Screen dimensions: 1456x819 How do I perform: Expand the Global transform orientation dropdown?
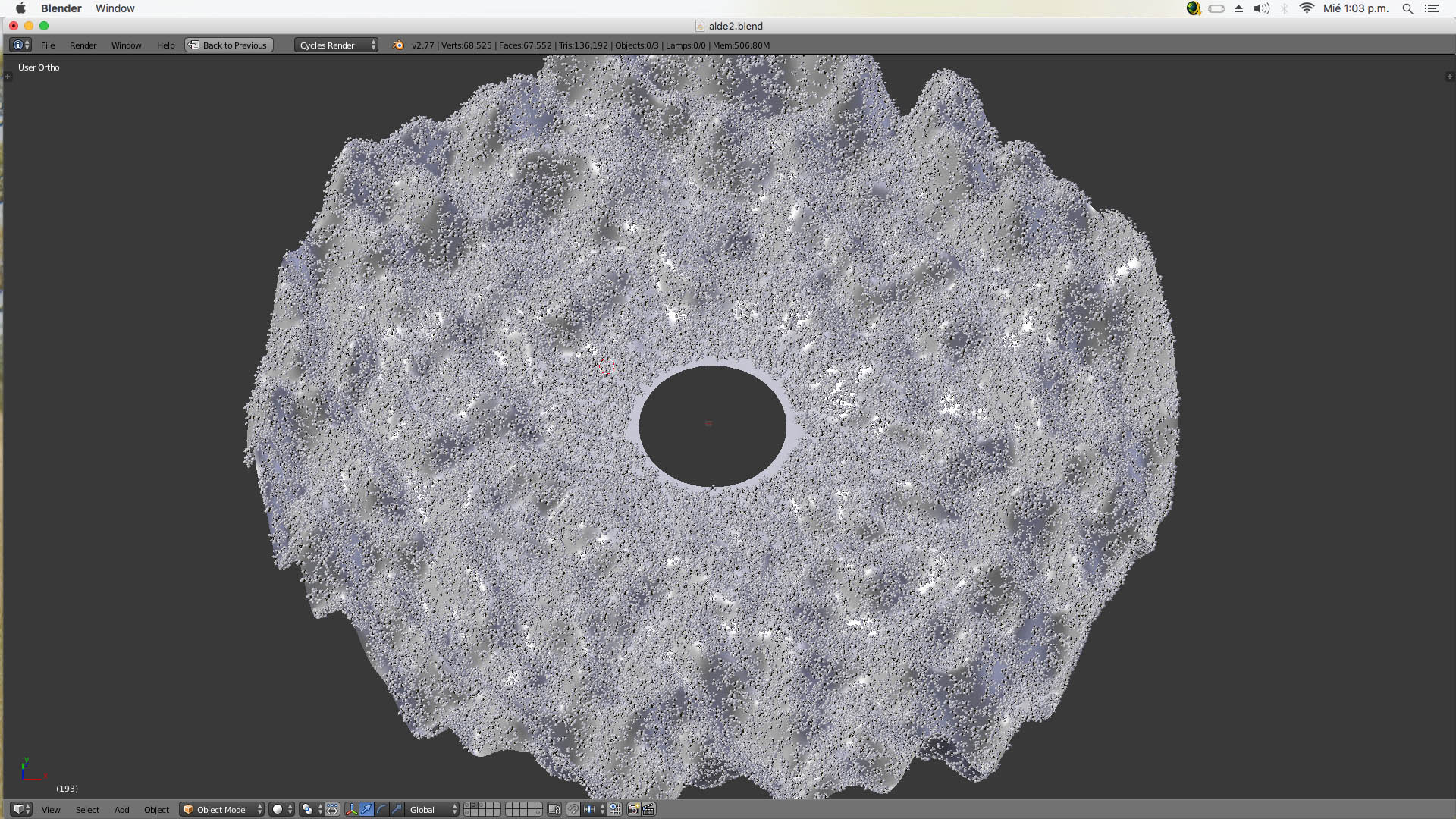433,810
